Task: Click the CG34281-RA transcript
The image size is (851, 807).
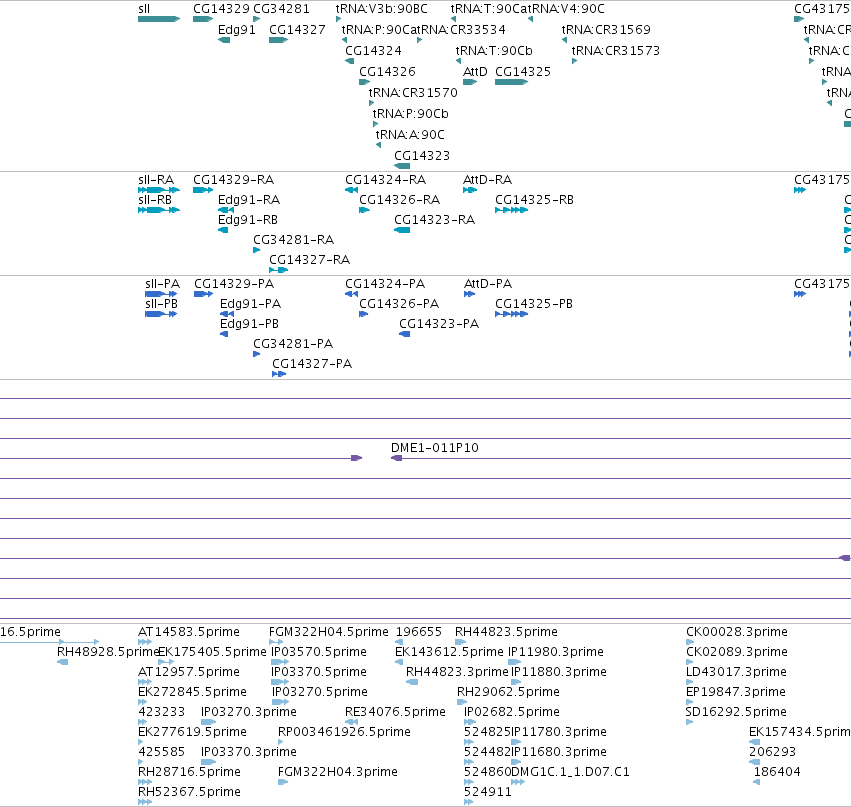Action: [257, 250]
